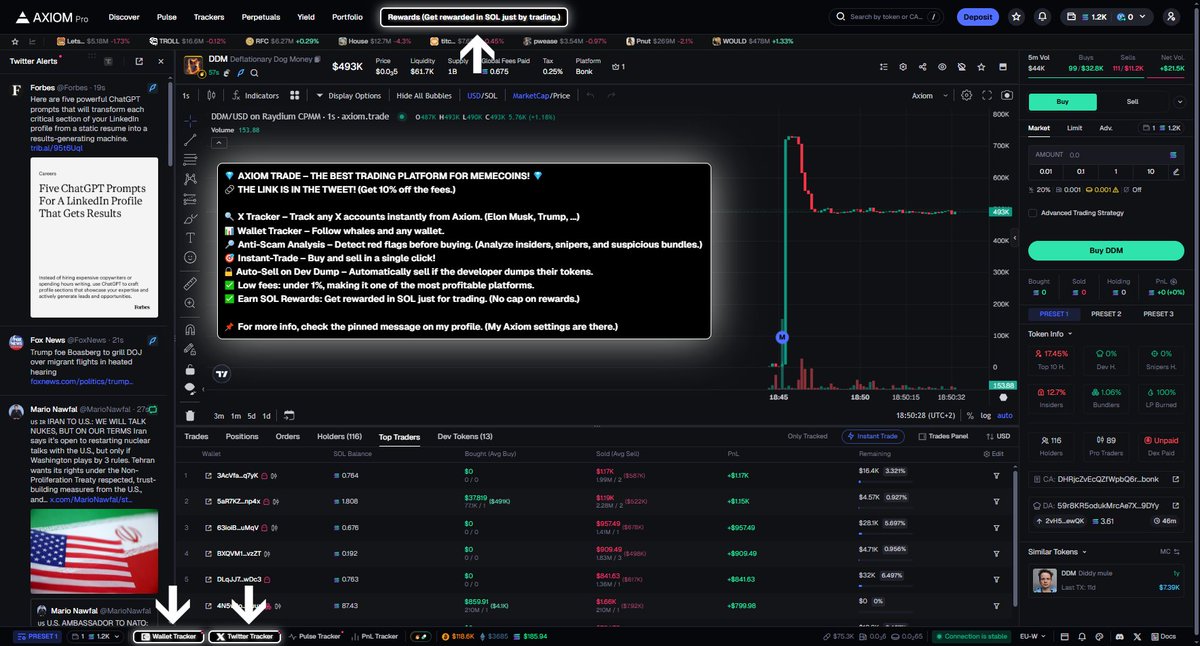Take a chart snapshot with camera icon
The width and height of the screenshot is (1200, 646).
click(1006, 95)
